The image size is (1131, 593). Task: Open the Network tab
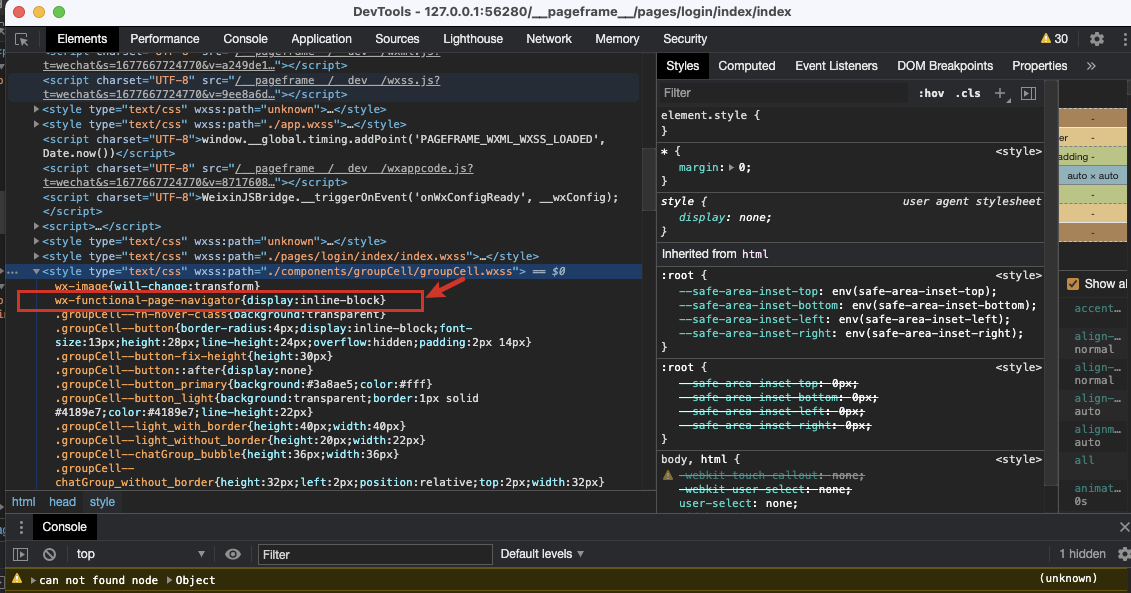[548, 39]
